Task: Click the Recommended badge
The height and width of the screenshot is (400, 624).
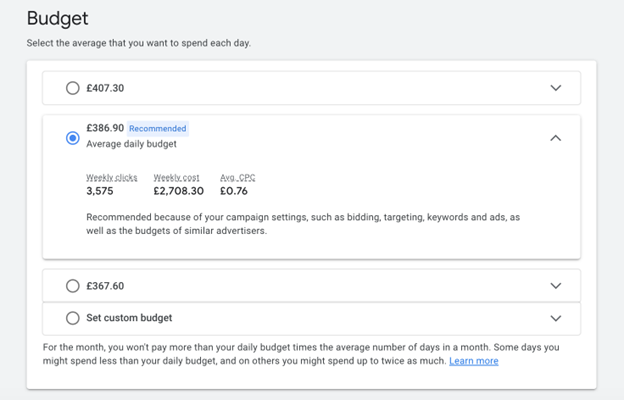Action: pyautogui.click(x=158, y=129)
